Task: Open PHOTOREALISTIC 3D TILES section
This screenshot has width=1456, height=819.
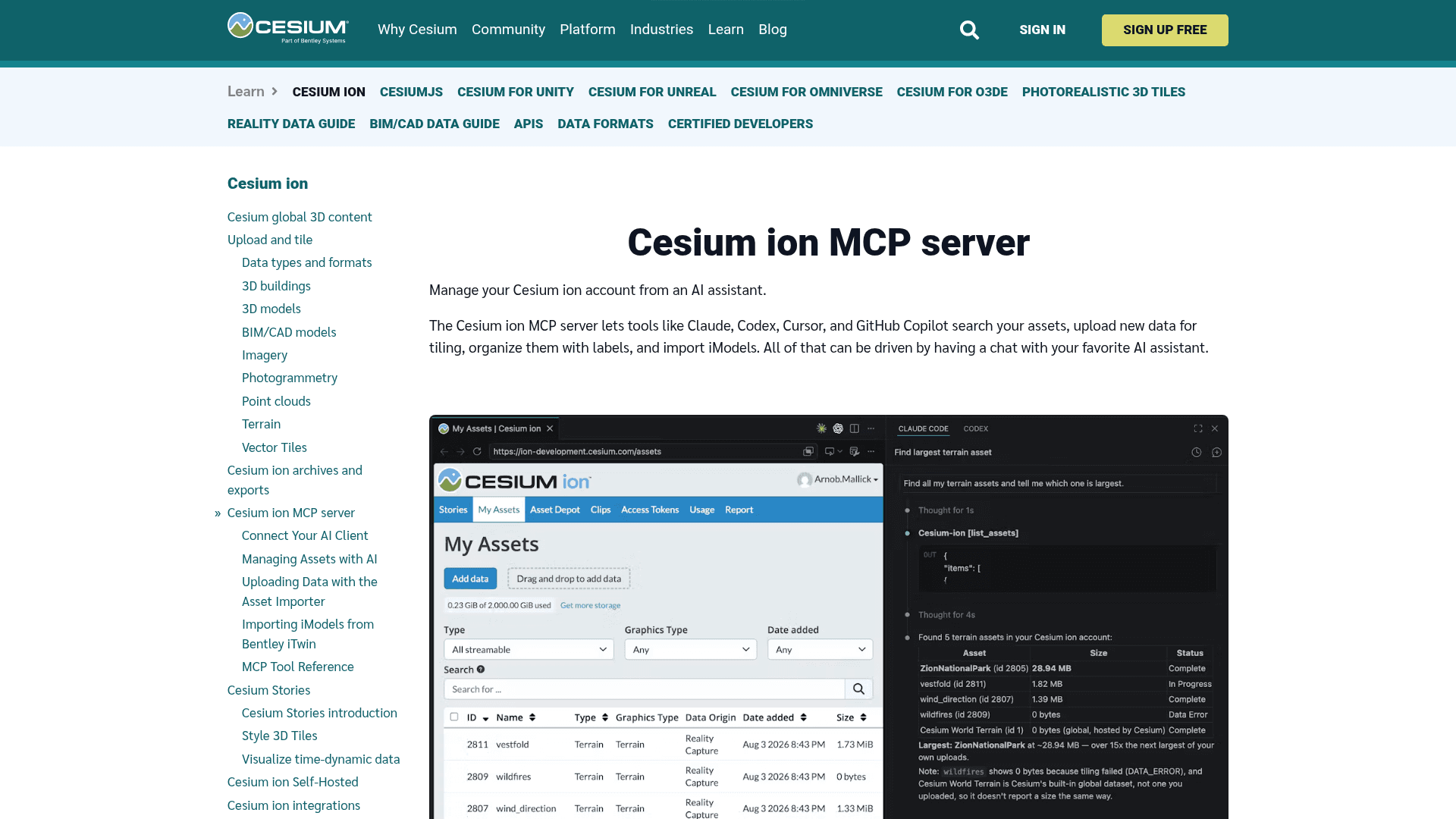Action: tap(1103, 92)
